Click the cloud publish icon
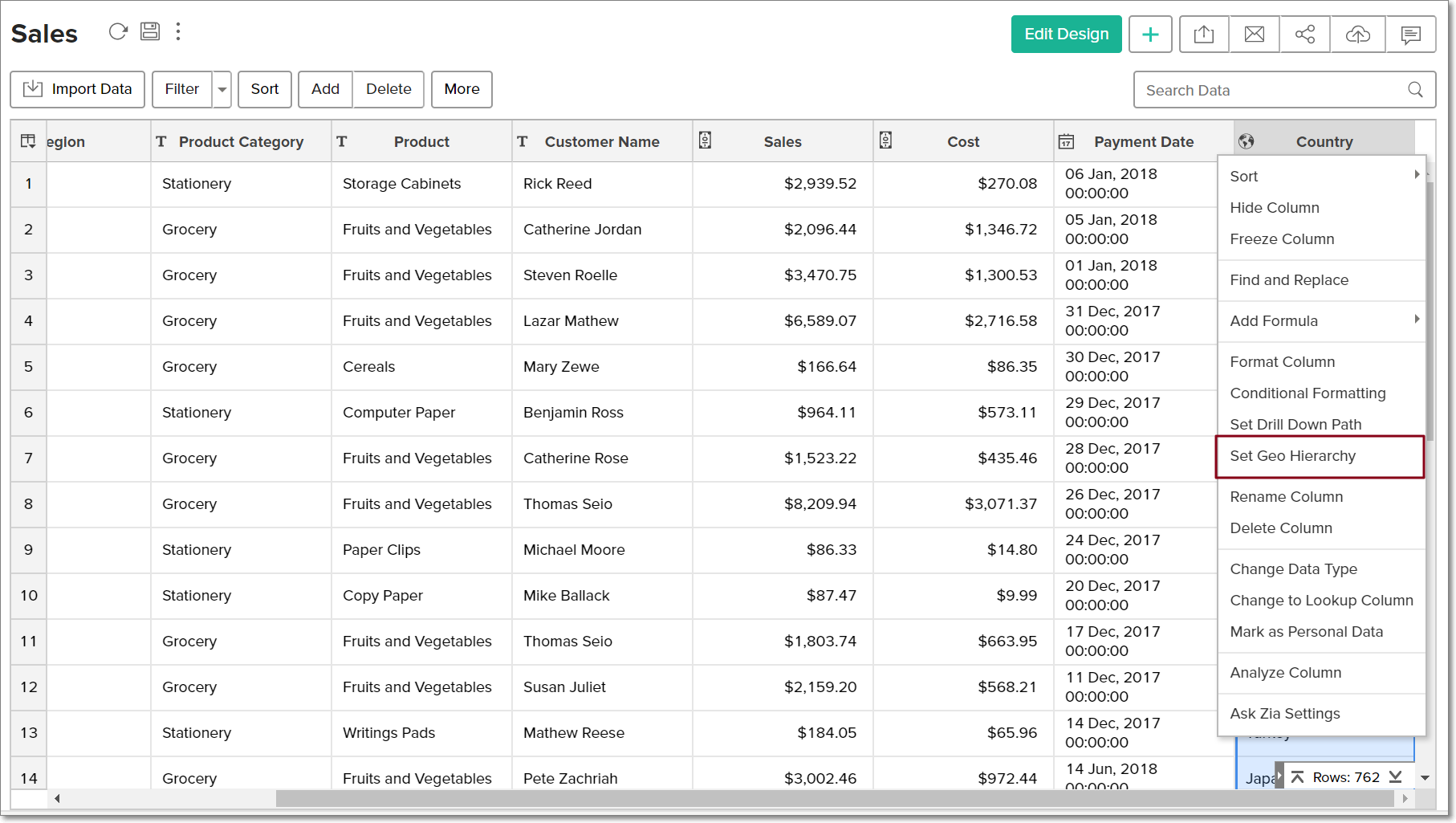 tap(1357, 35)
